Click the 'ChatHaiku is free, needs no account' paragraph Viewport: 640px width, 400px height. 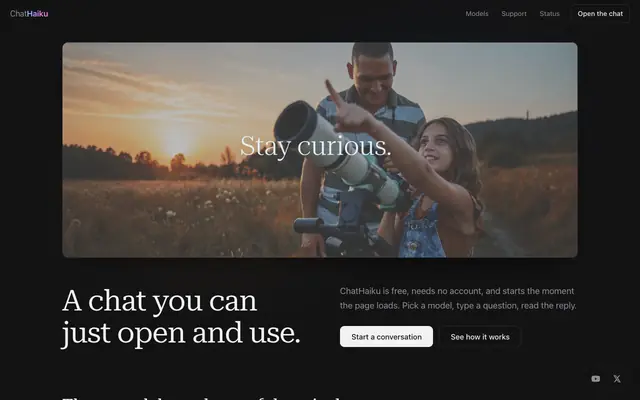458,298
